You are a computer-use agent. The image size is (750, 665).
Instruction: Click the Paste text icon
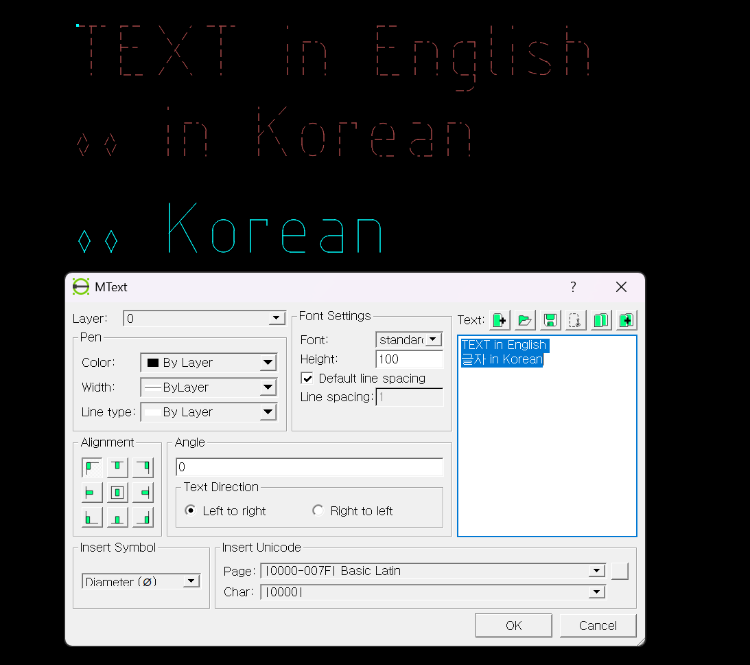click(x=626, y=320)
